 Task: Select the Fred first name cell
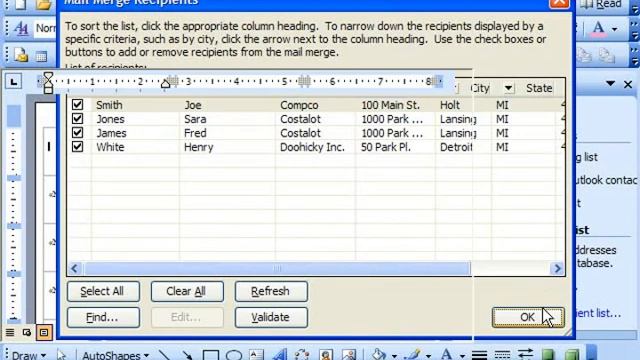coord(195,133)
